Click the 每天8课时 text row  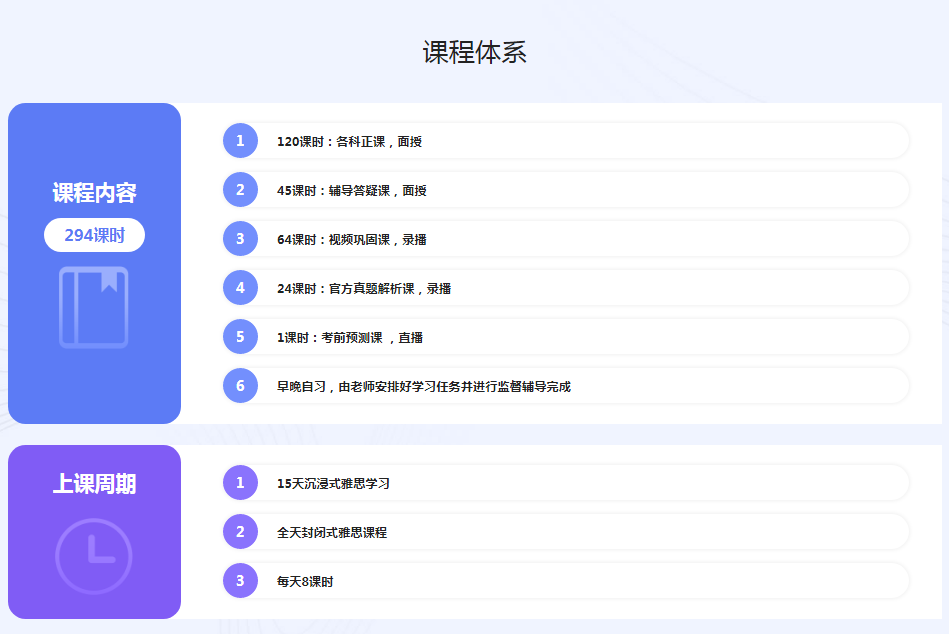point(305,582)
